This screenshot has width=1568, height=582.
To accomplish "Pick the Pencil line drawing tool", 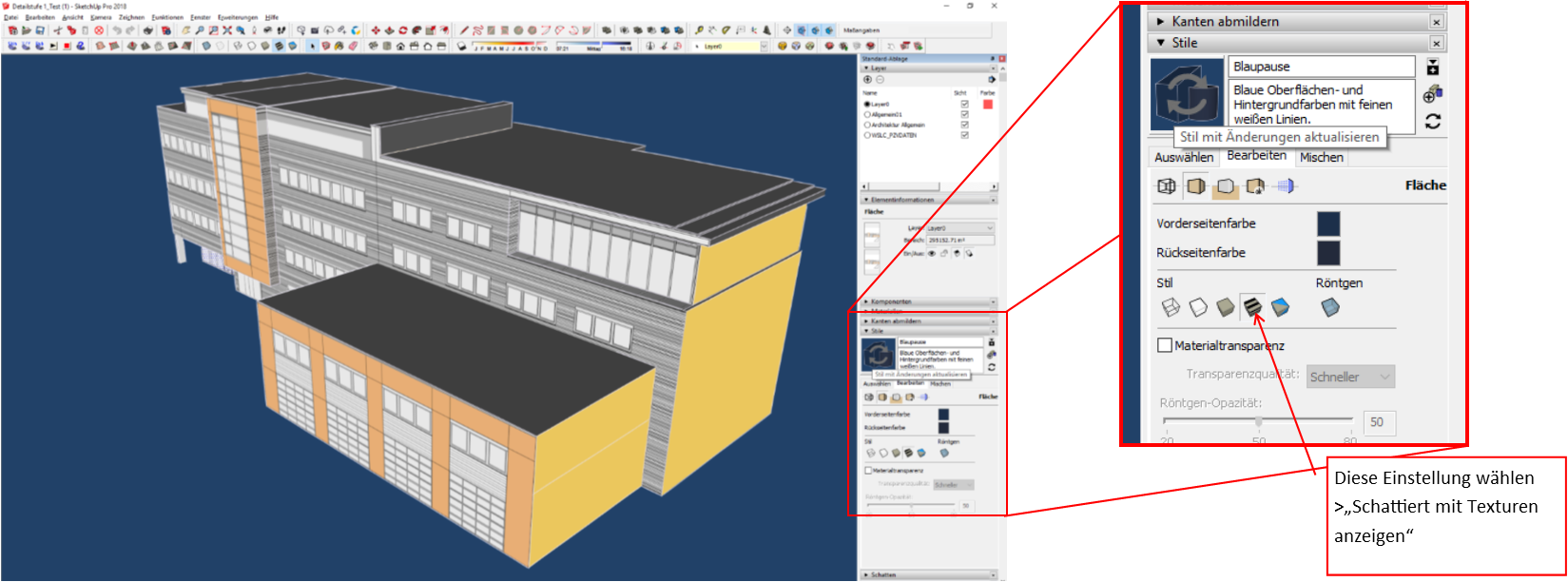I will click(464, 30).
